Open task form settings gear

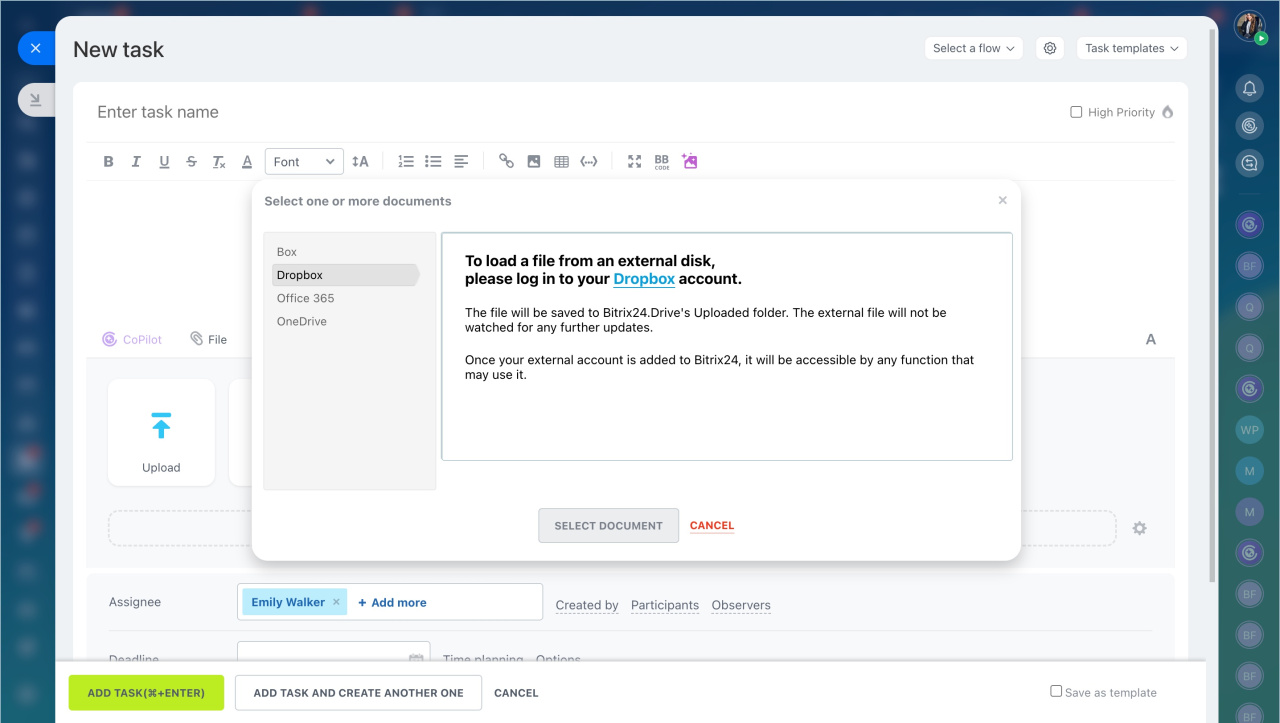point(1049,48)
